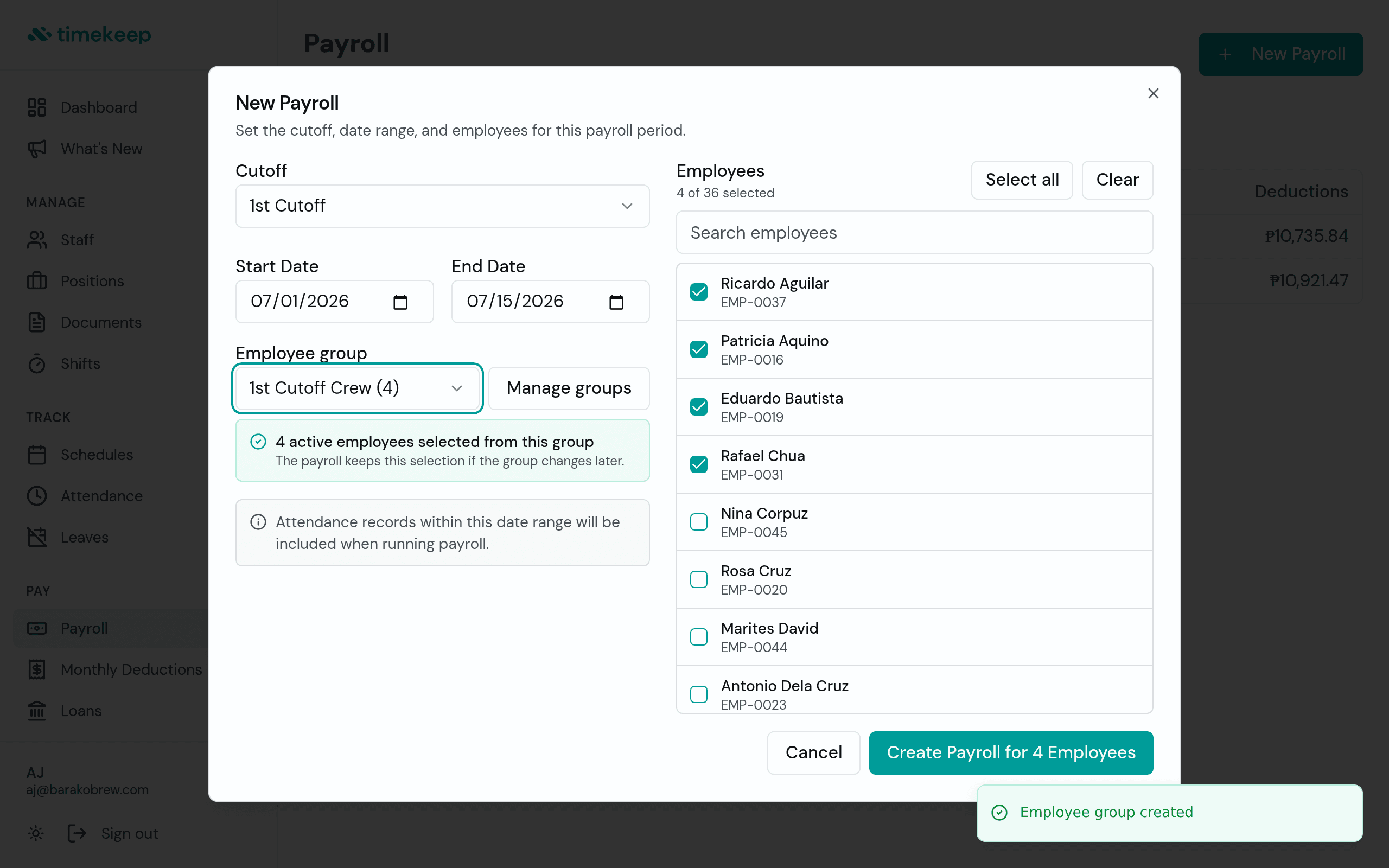This screenshot has width=1389, height=868.
Task: Go to Shifts in the sidebar
Action: point(80,363)
